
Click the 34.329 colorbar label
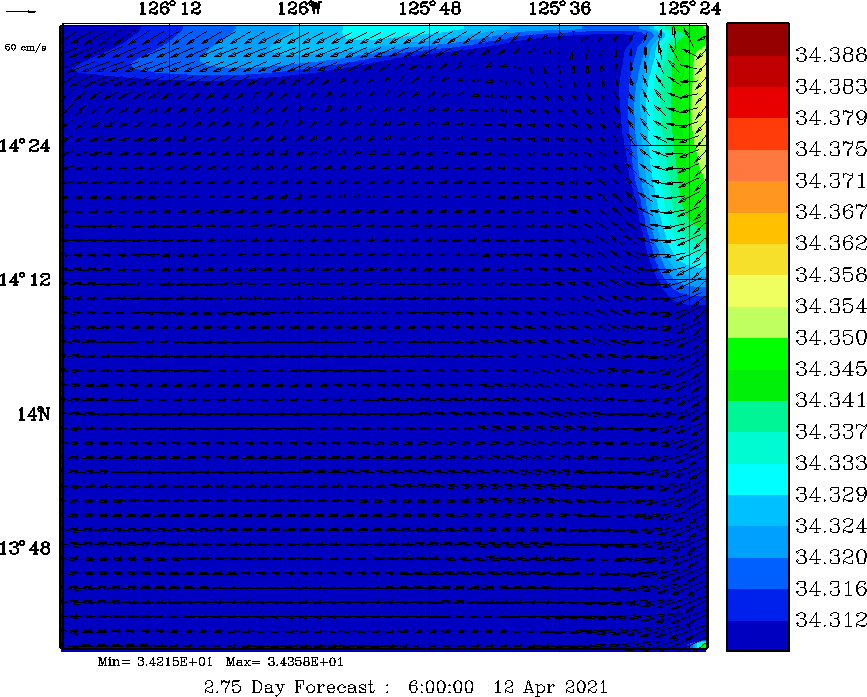pyautogui.click(x=831, y=494)
